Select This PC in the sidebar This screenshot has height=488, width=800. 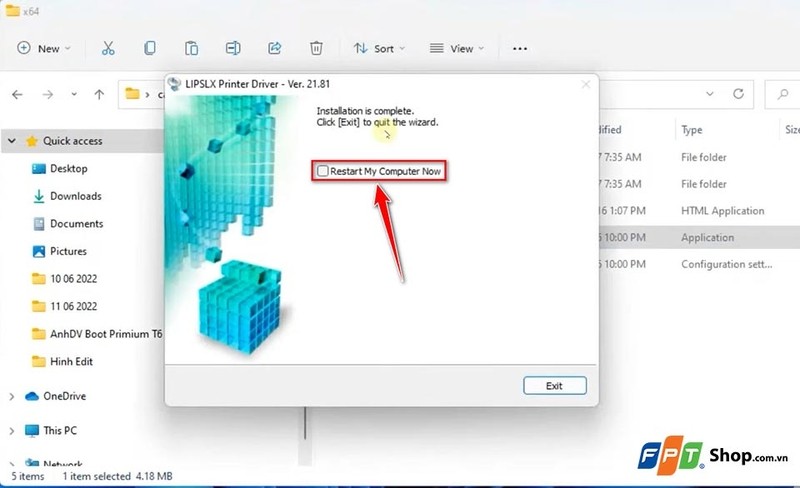[60, 430]
